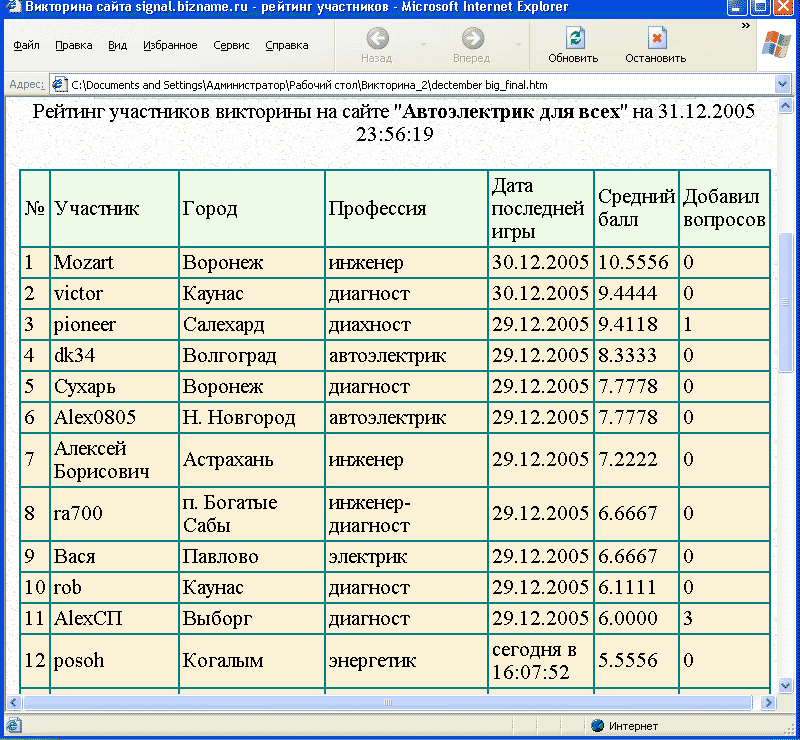Screen dimensions: 800x740
Task: Click the Back (Назад) arrow icon
Action: coord(378,38)
